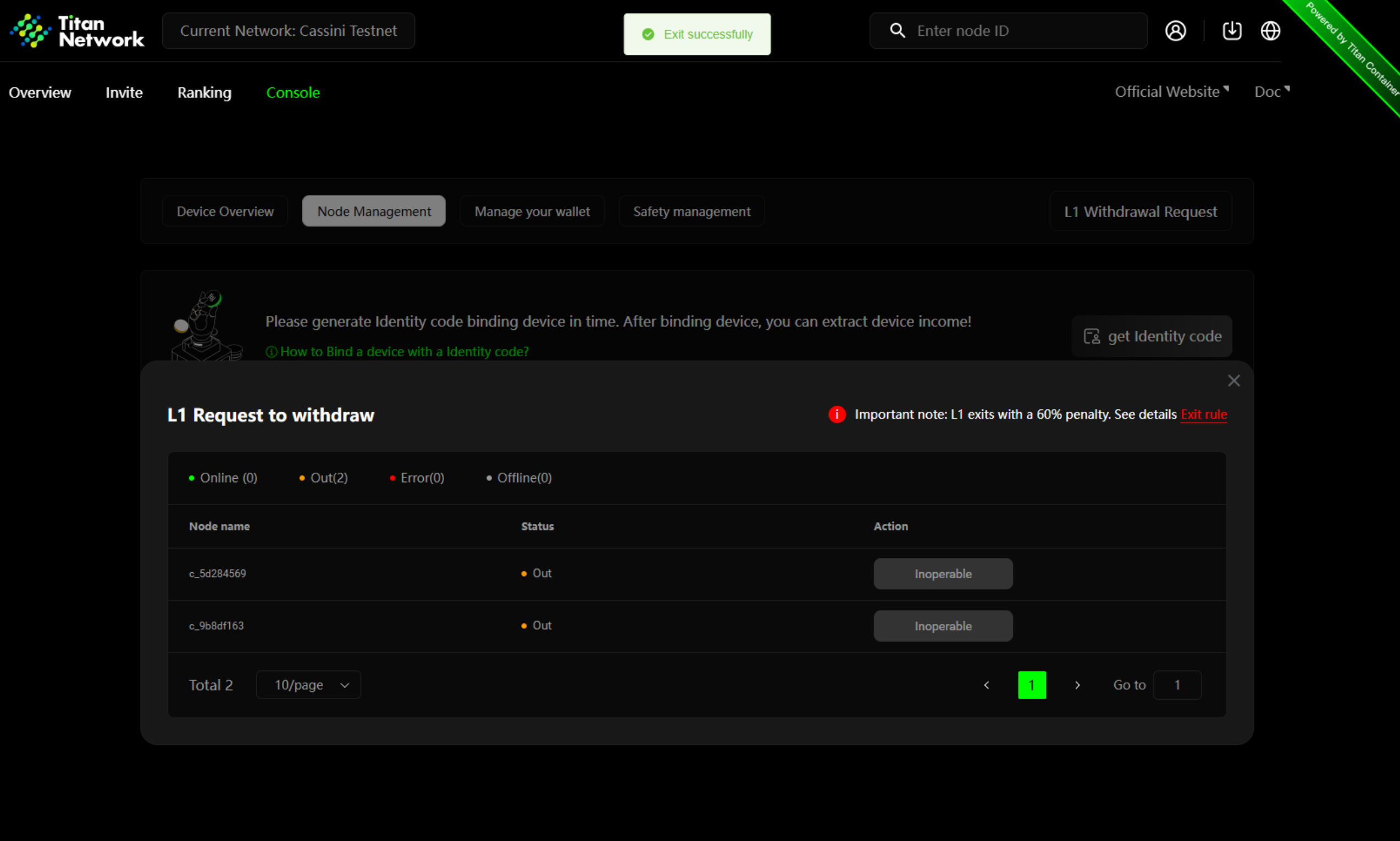
Task: Go to previous page arrow
Action: pyautogui.click(x=987, y=684)
